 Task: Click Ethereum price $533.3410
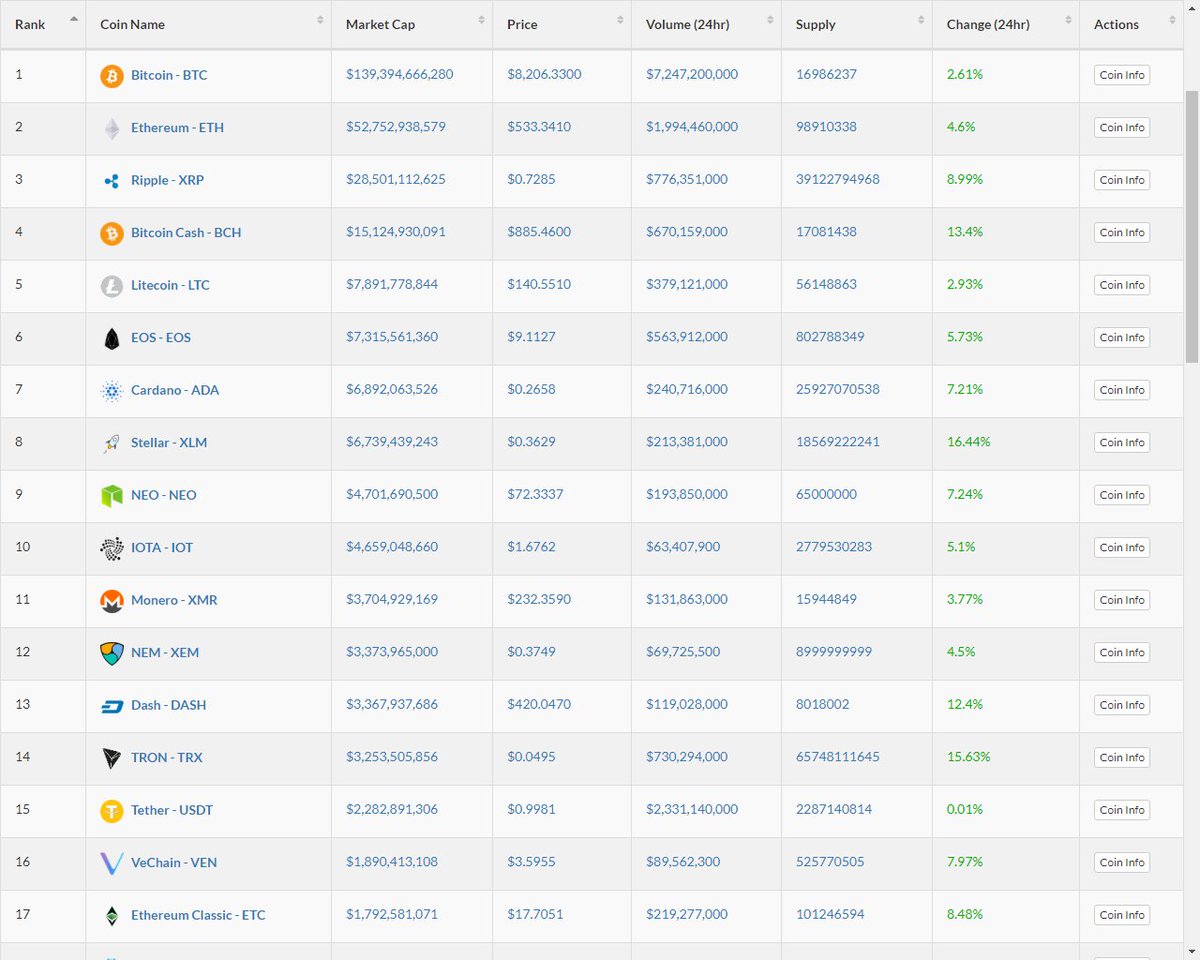click(x=539, y=127)
